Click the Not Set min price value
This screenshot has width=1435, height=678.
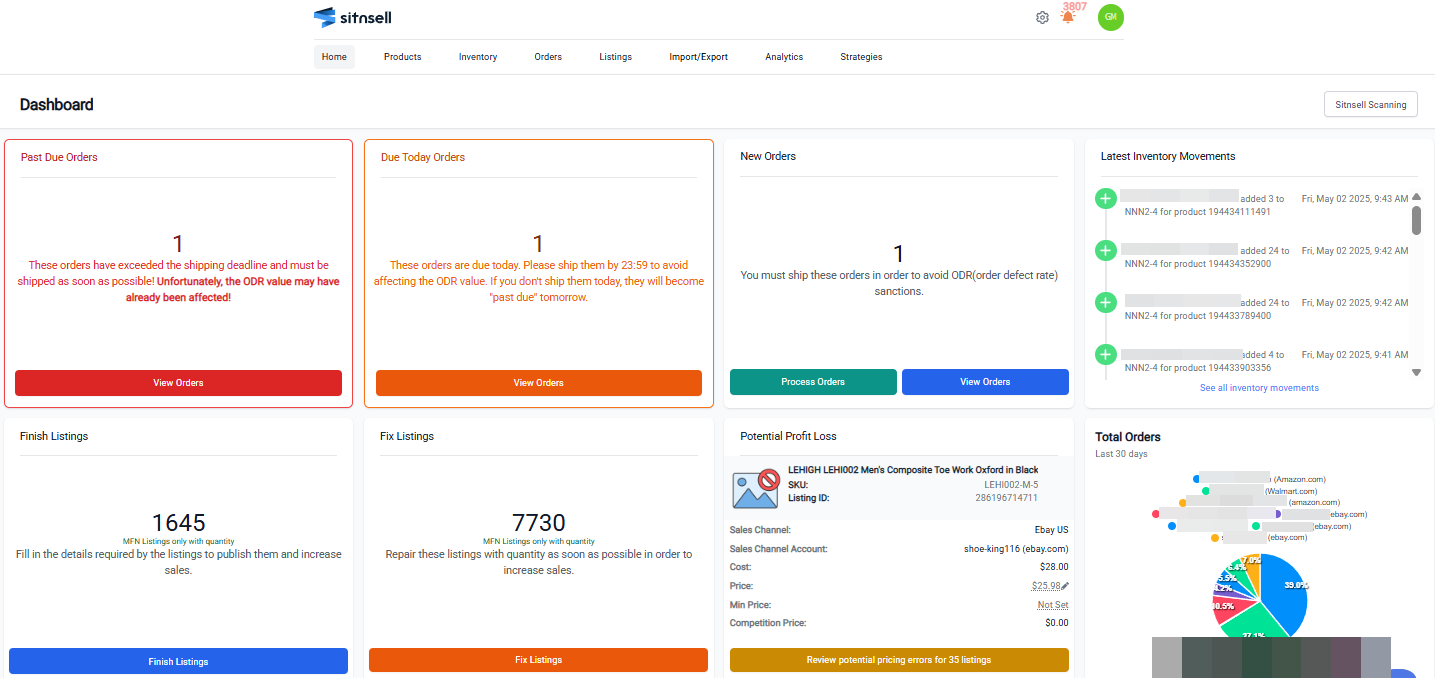1053,605
